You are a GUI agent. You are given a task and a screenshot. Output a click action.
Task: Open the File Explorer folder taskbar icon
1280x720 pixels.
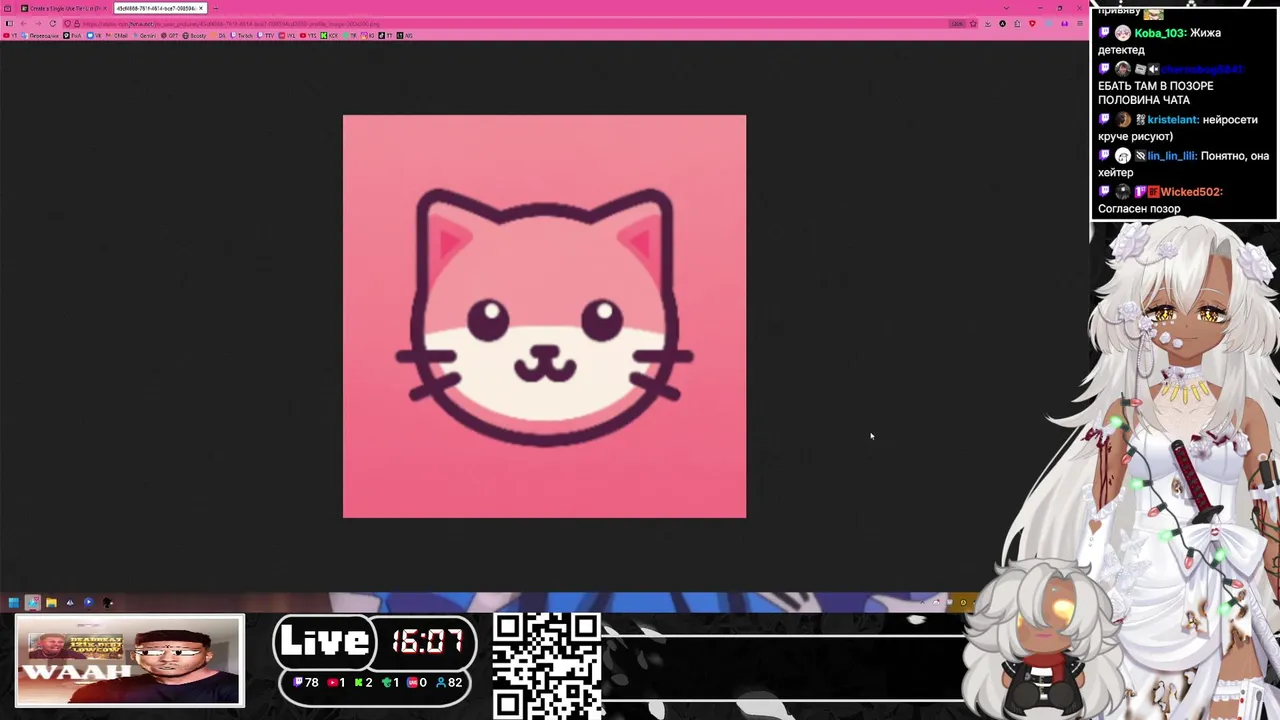tap(51, 602)
